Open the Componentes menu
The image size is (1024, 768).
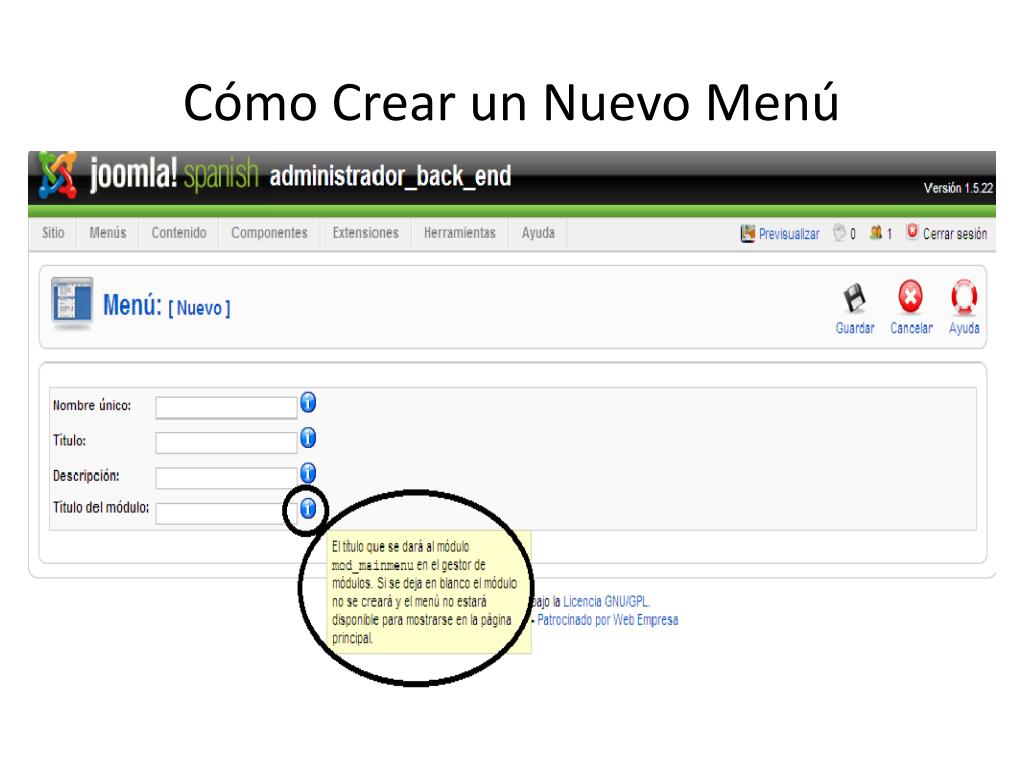tap(269, 233)
